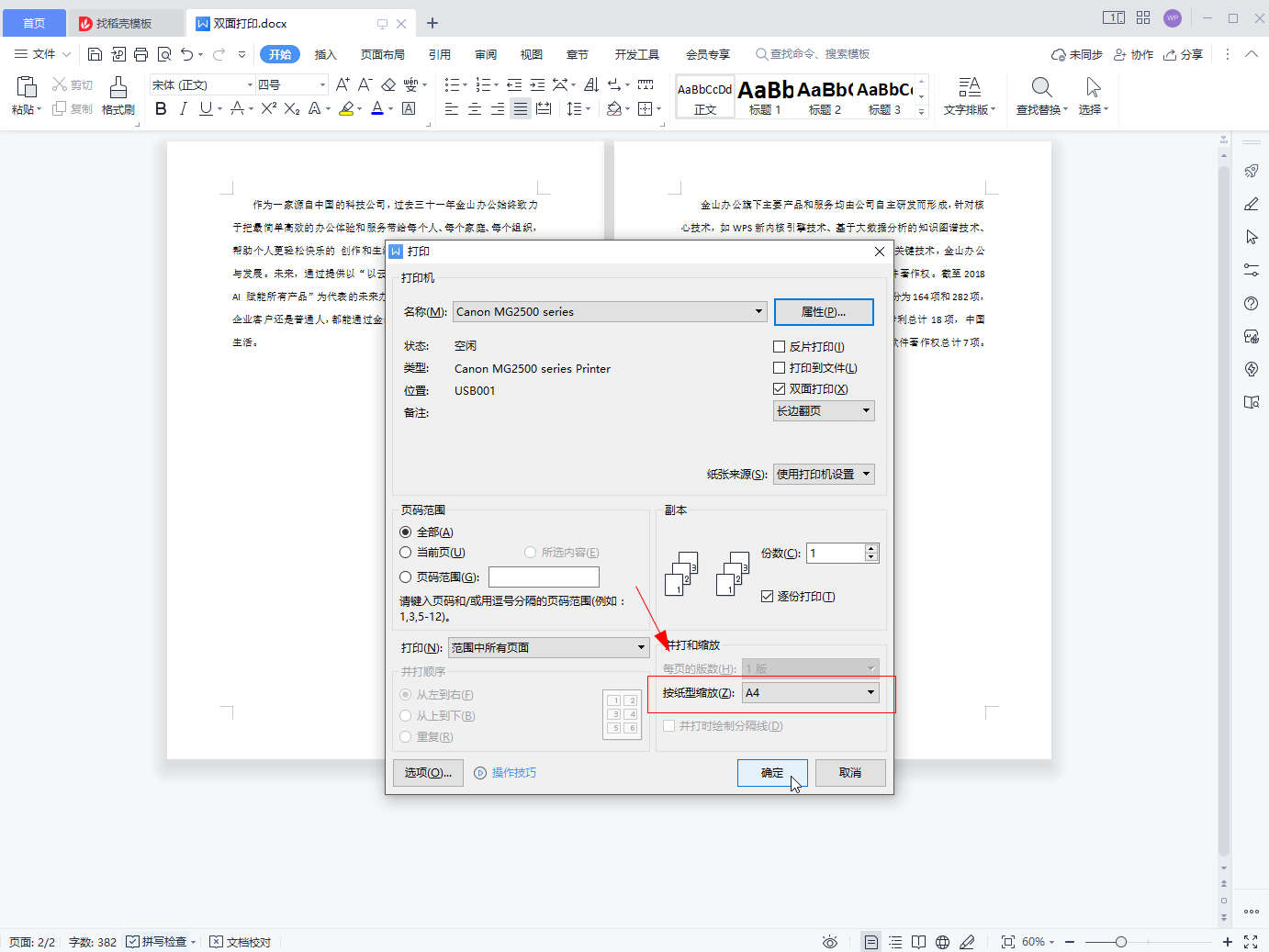Click page range input field

point(544,577)
